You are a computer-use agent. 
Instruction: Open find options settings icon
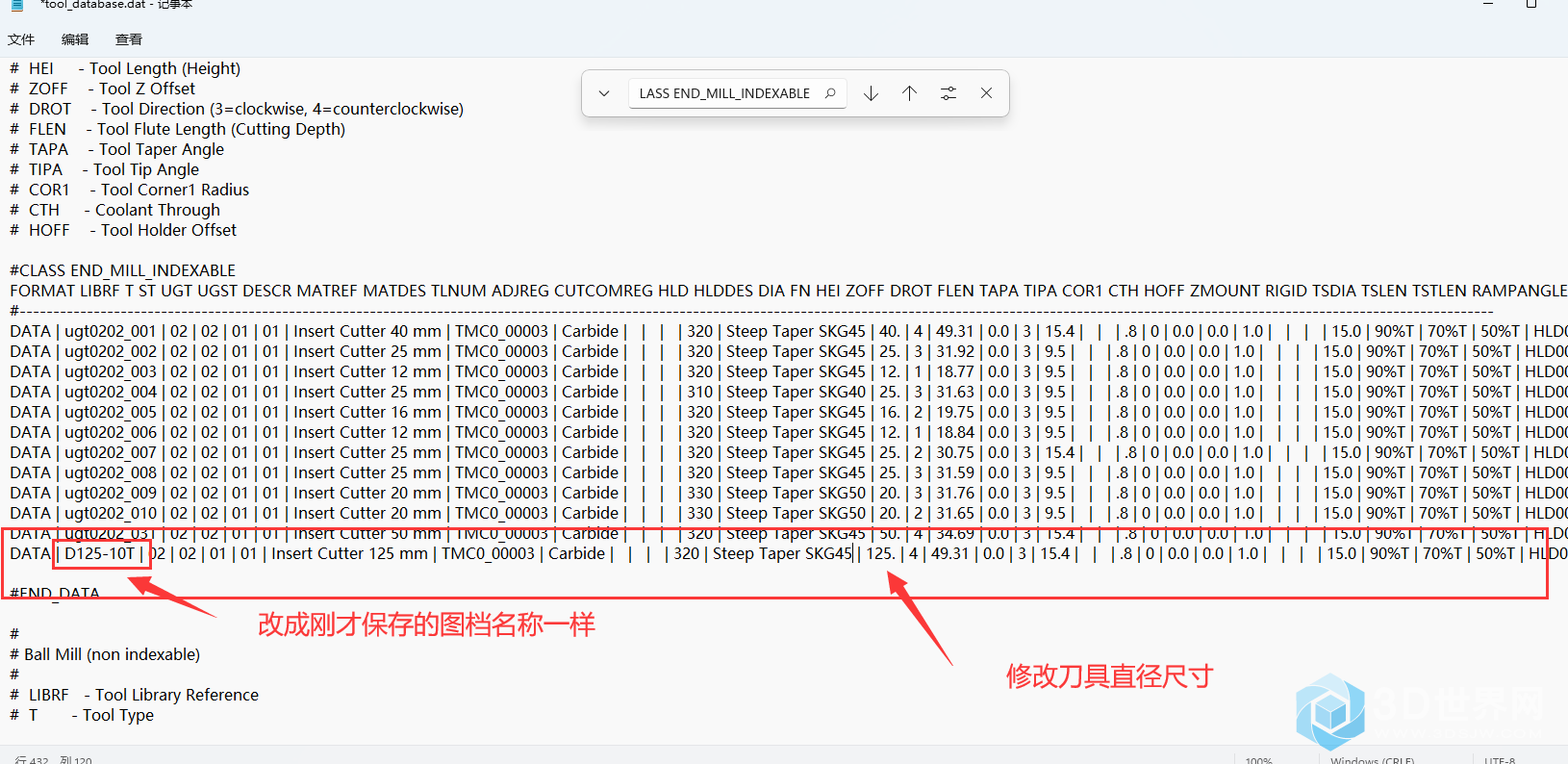pyautogui.click(x=948, y=93)
